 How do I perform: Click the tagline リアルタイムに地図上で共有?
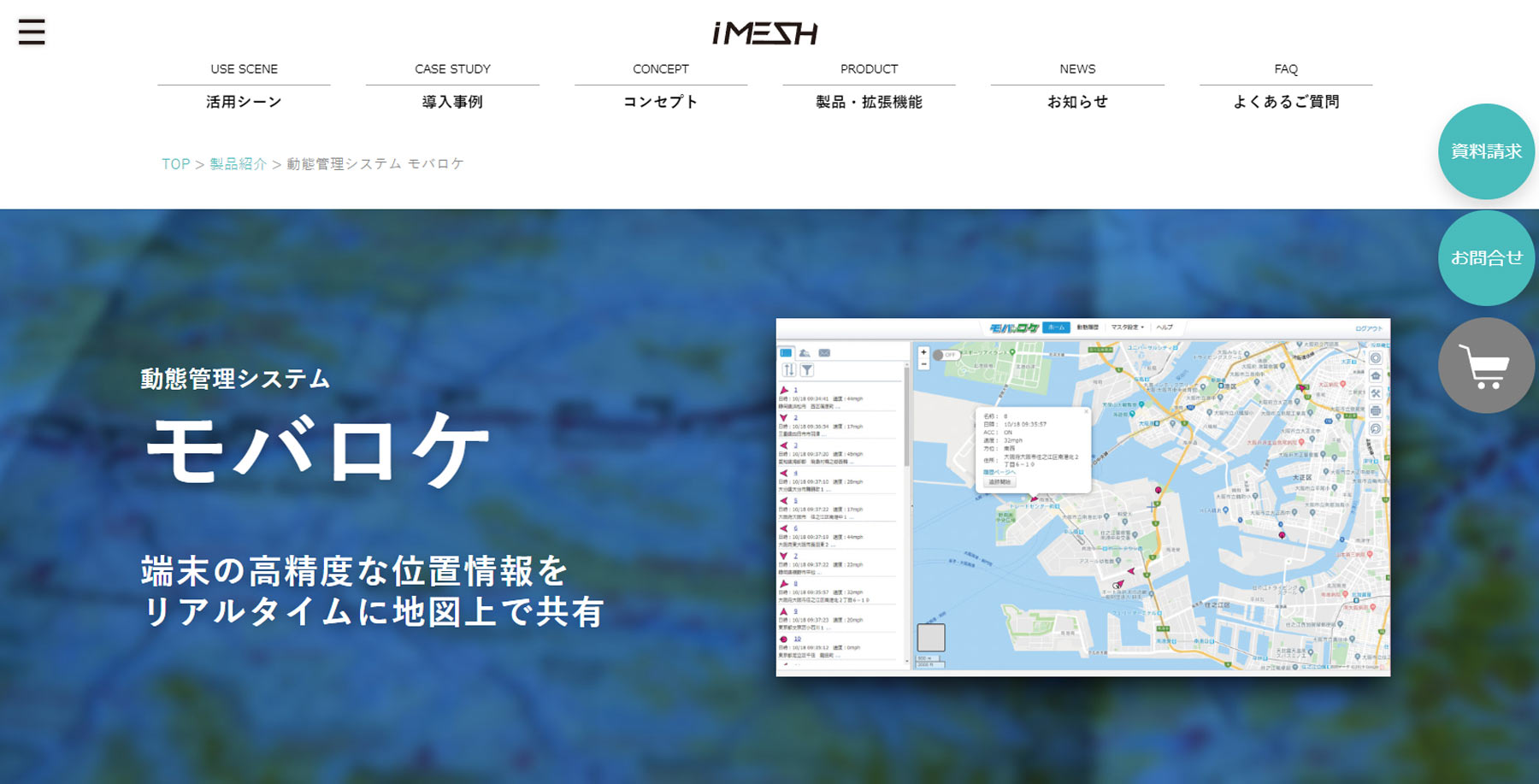pyautogui.click(x=374, y=612)
